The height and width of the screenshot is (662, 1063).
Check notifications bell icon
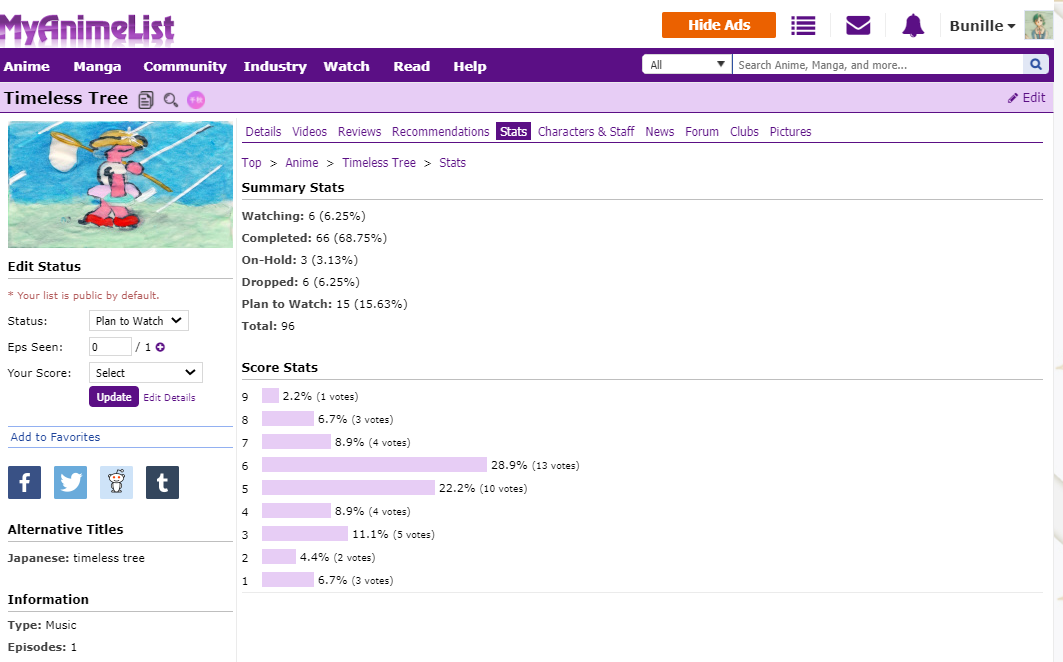click(x=913, y=25)
